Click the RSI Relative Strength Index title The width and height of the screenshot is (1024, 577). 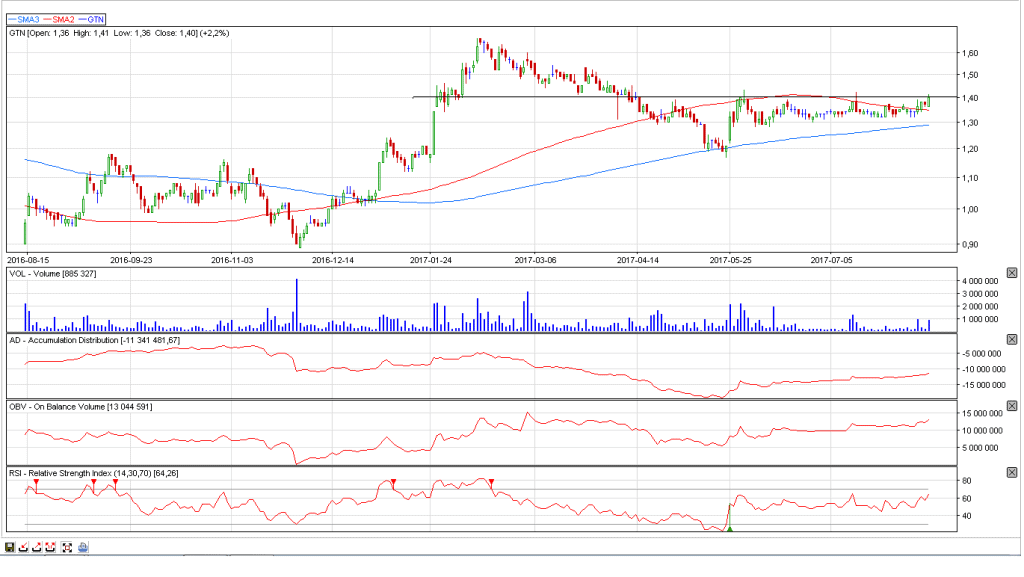[93, 473]
